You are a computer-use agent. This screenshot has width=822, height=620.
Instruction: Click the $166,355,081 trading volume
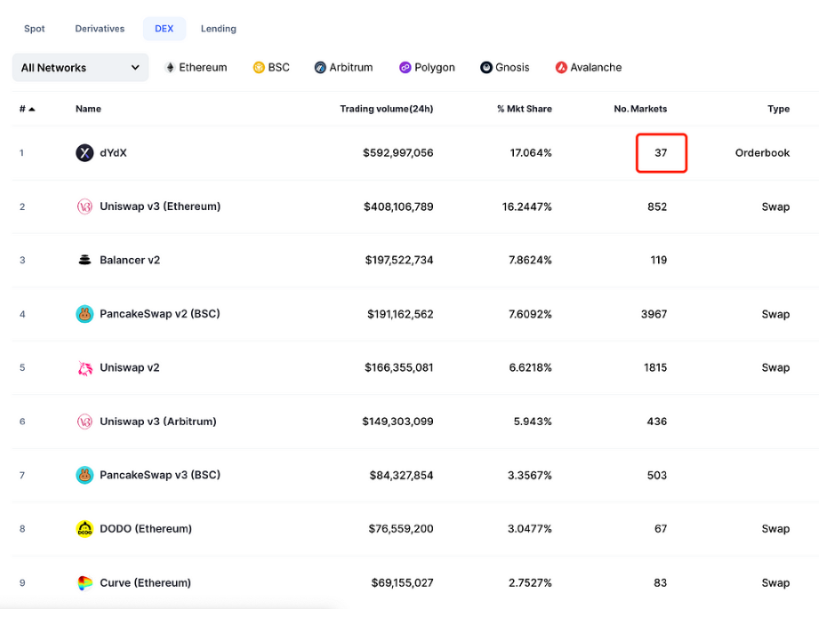point(399,368)
